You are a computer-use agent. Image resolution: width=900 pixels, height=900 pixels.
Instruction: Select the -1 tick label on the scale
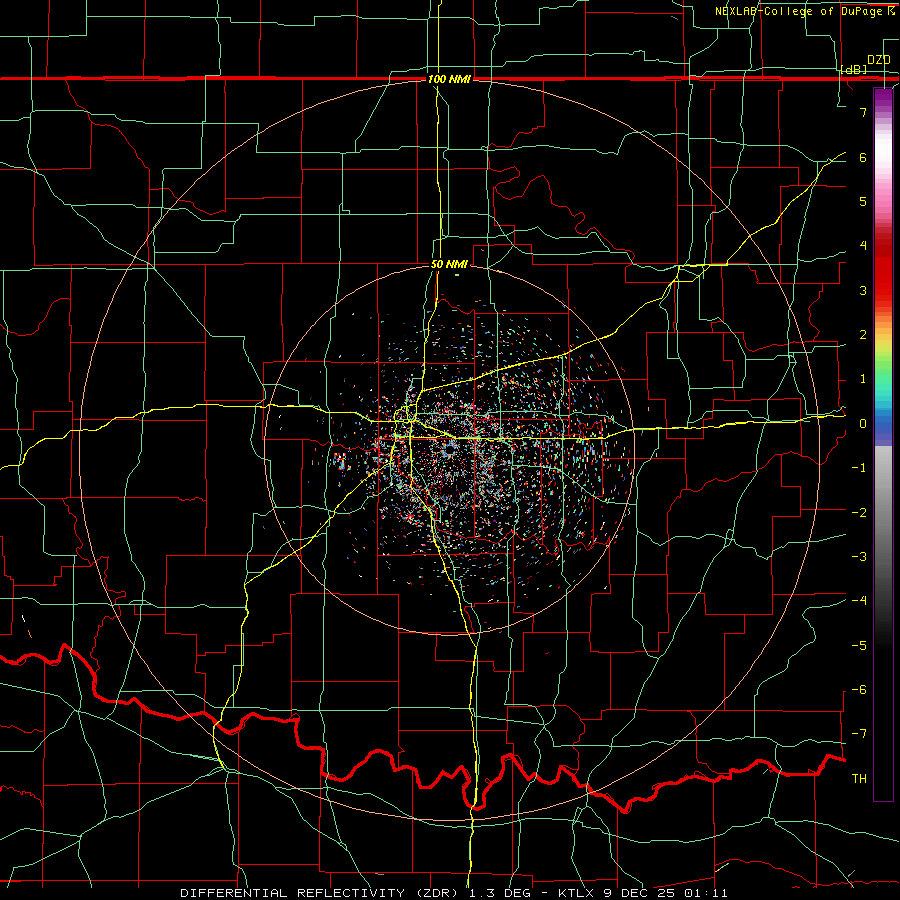click(859, 468)
